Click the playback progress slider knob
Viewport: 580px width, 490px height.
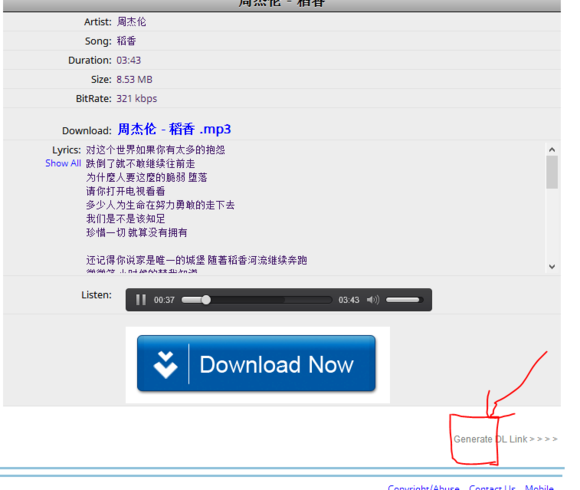(206, 300)
